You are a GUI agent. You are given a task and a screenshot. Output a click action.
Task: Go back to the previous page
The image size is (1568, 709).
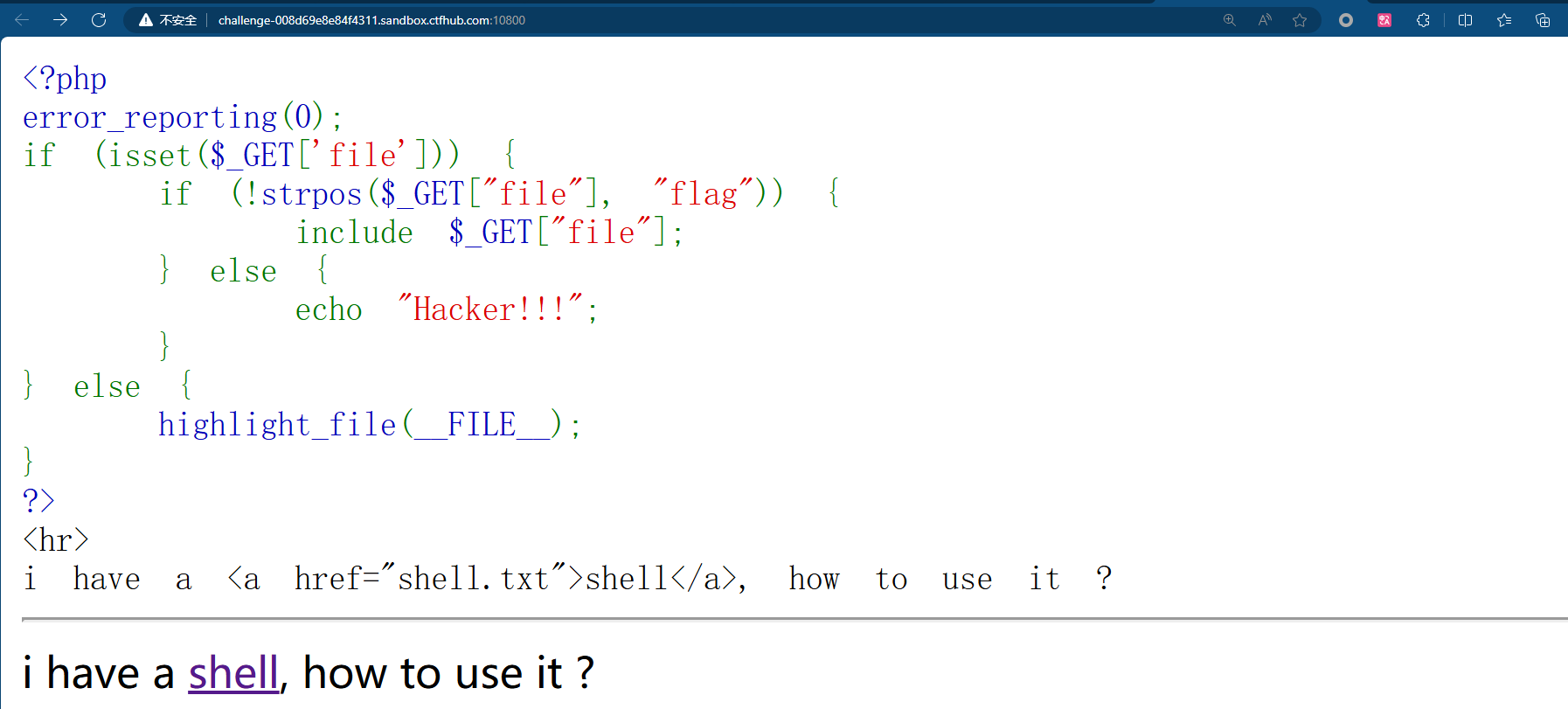pyautogui.click(x=22, y=20)
